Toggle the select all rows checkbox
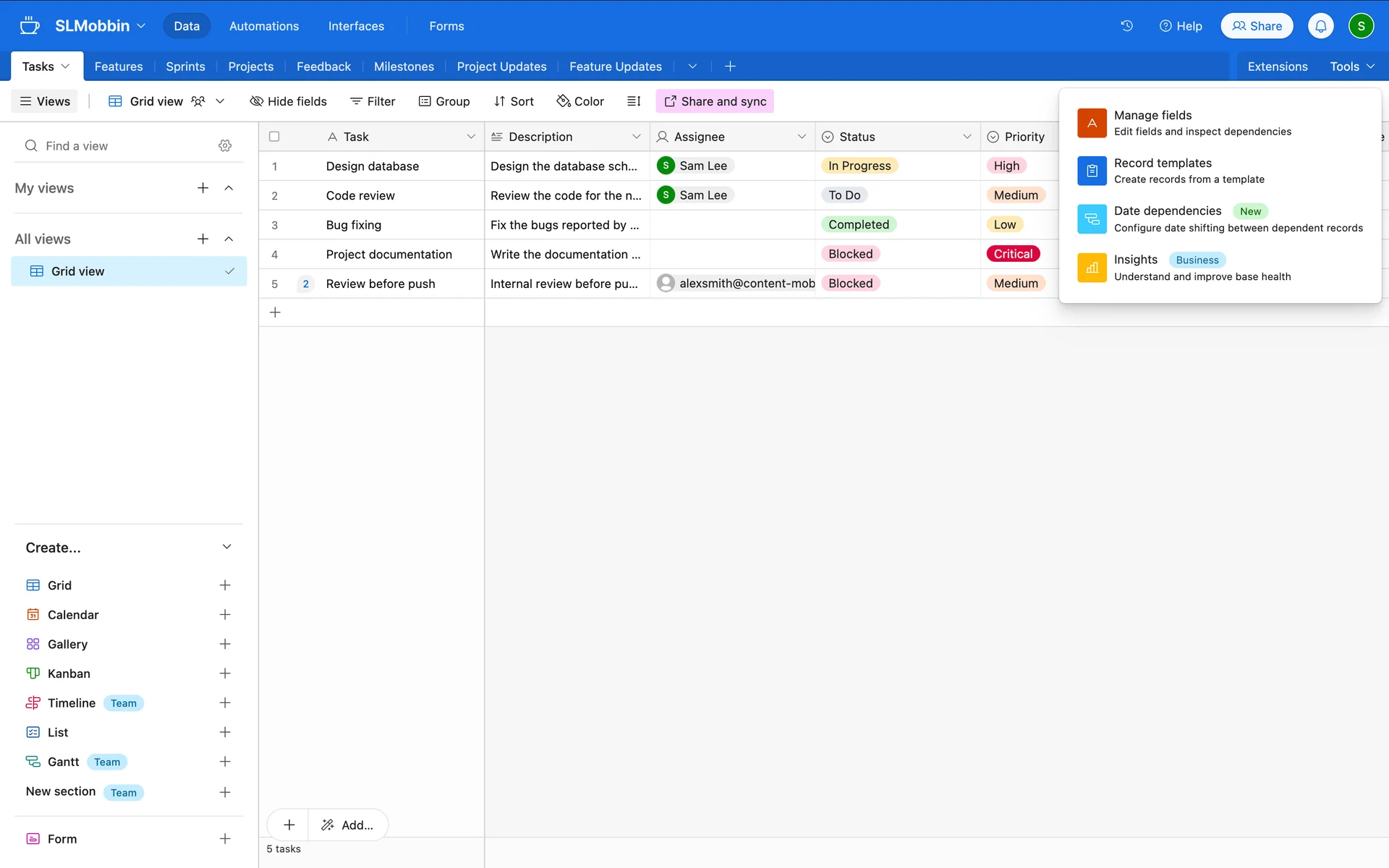The height and width of the screenshot is (868, 1389). click(274, 137)
